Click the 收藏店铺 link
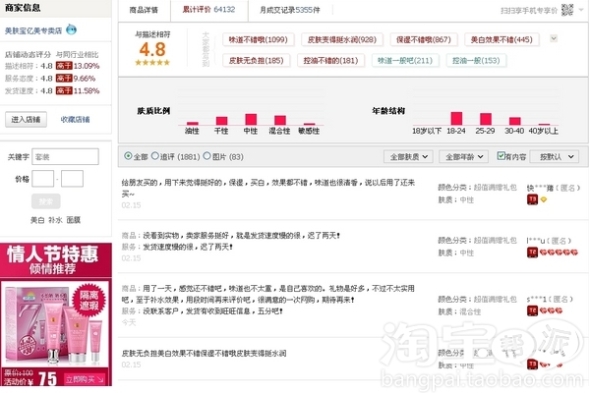The image size is (590, 393). (75, 119)
